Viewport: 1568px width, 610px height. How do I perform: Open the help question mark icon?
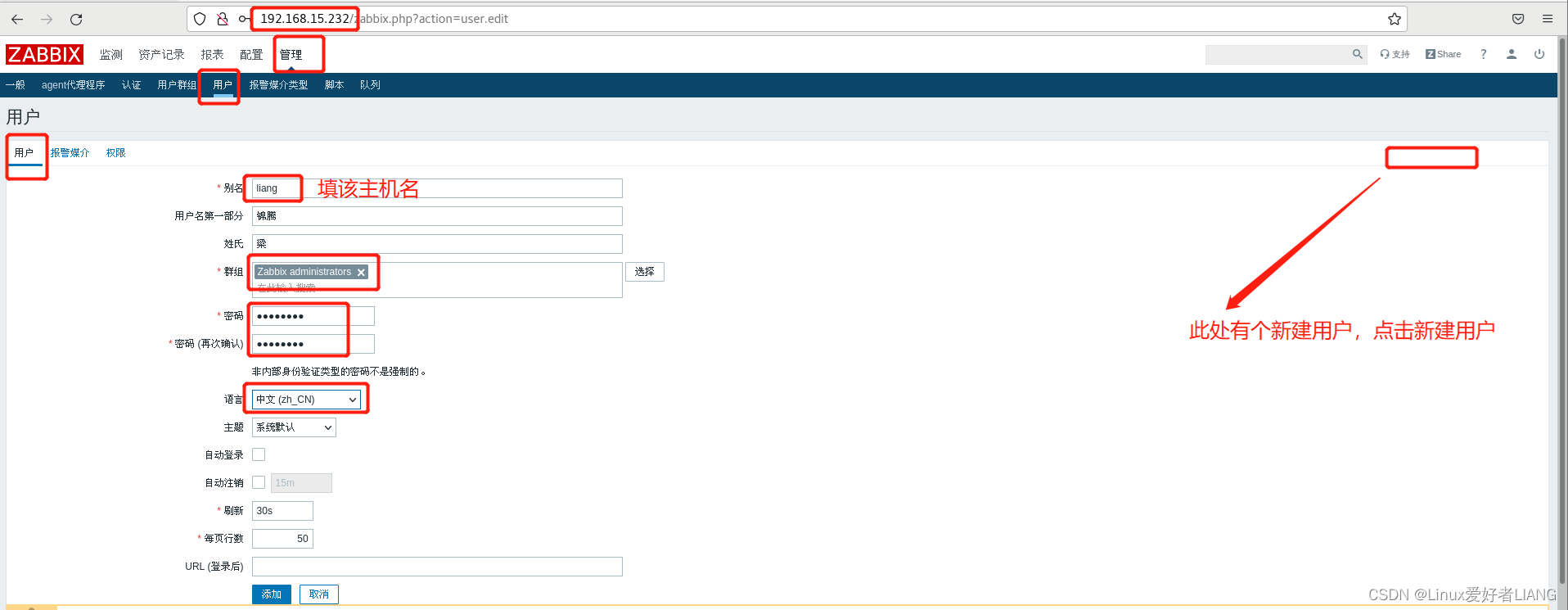coord(1483,54)
